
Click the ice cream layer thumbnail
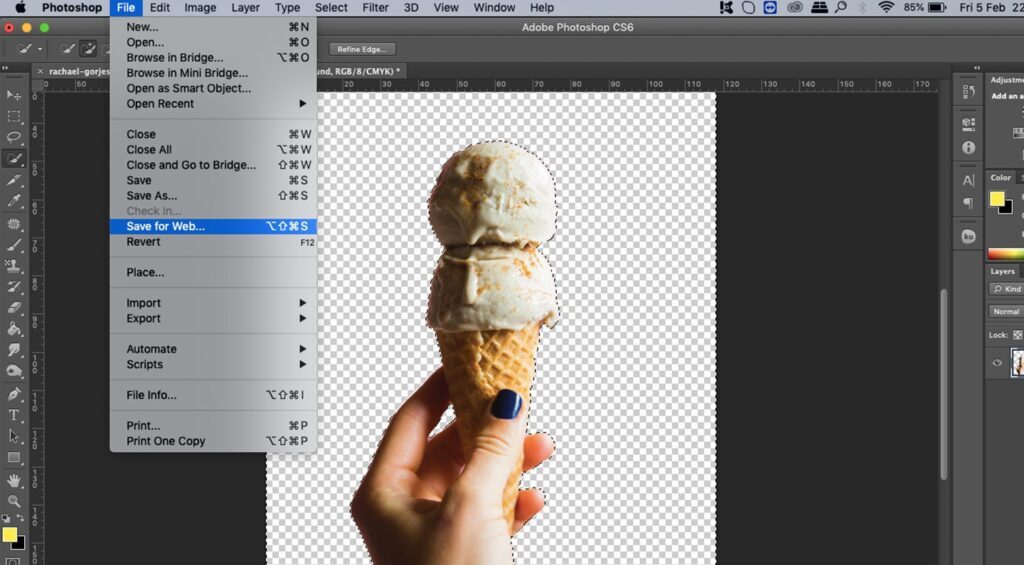click(1018, 363)
